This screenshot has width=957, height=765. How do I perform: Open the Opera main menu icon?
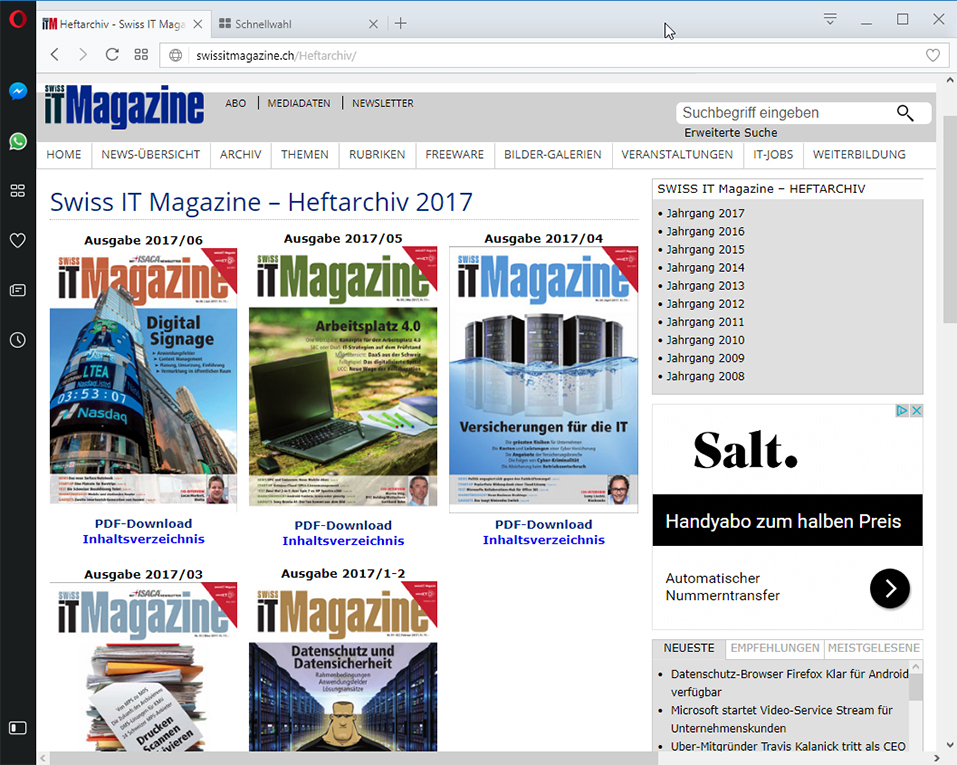tap(18, 20)
